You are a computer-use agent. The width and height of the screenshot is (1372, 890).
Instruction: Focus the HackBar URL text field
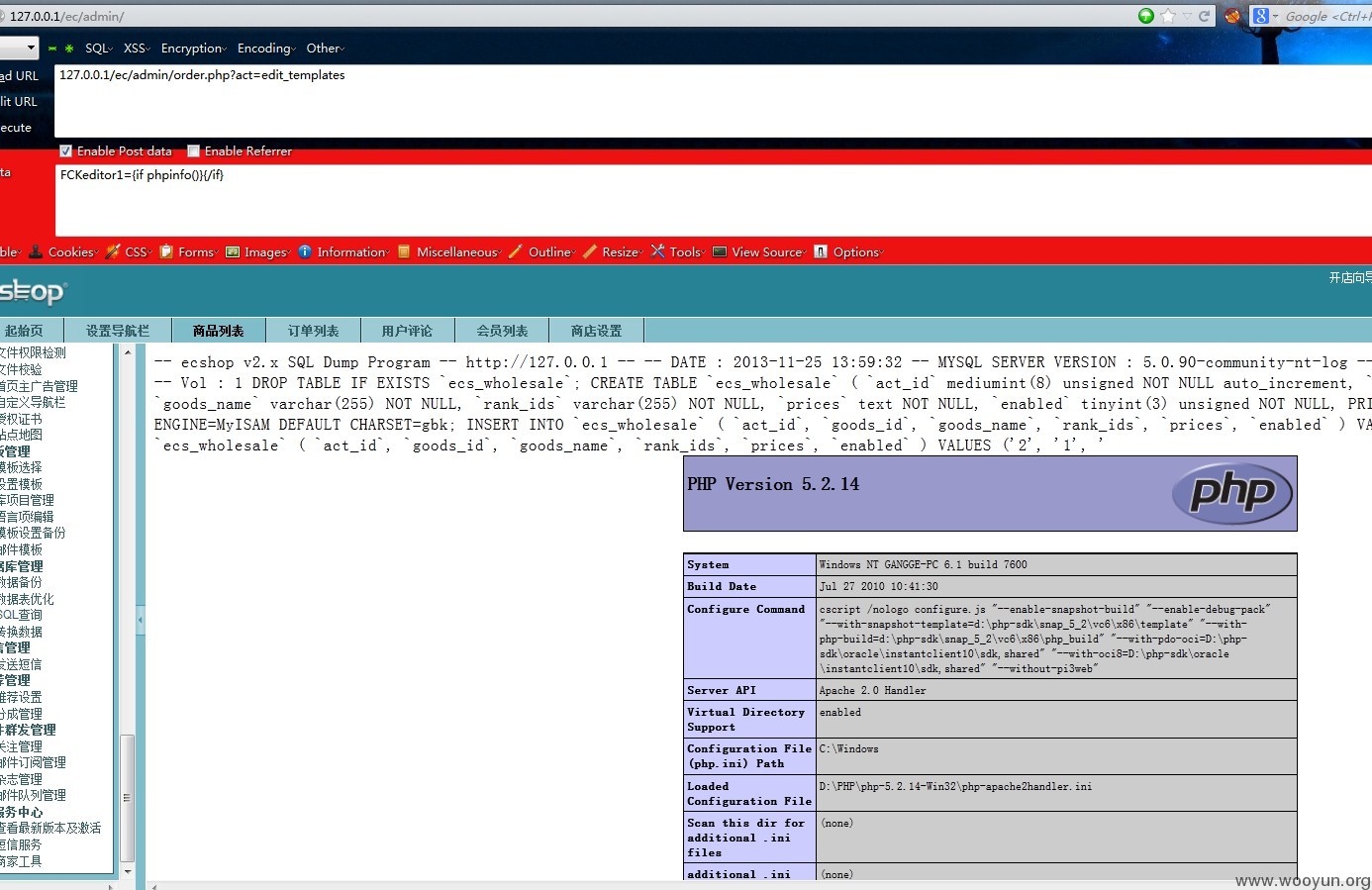pyautogui.click(x=713, y=100)
